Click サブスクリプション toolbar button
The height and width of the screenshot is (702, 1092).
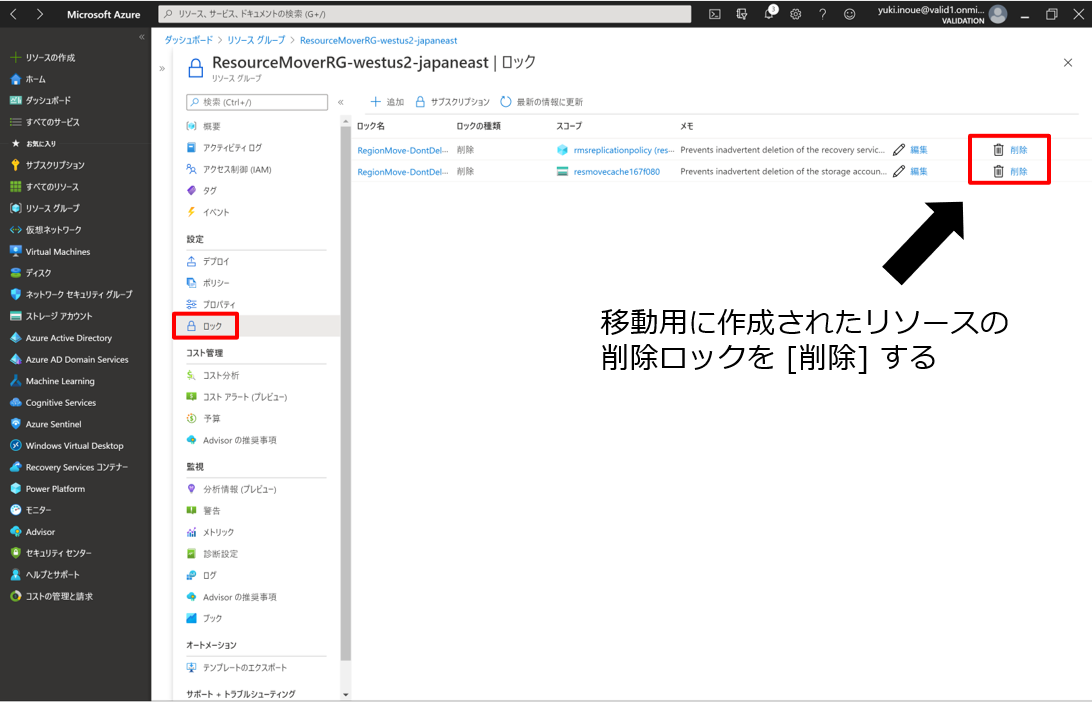[x=453, y=102]
